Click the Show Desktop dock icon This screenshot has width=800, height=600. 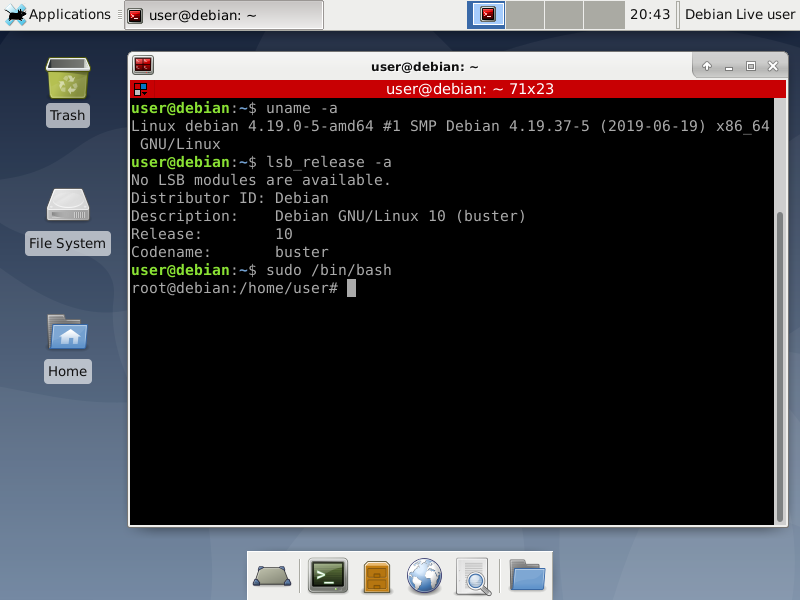[272, 577]
